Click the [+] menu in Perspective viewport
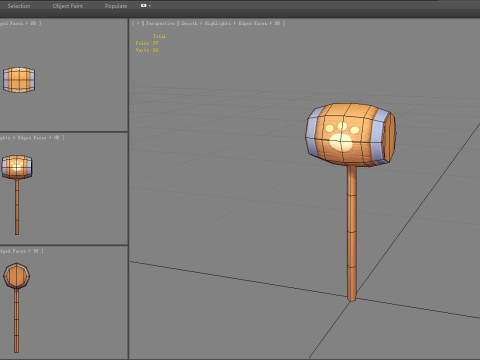Screen dimensions: 480x360 click(138, 23)
